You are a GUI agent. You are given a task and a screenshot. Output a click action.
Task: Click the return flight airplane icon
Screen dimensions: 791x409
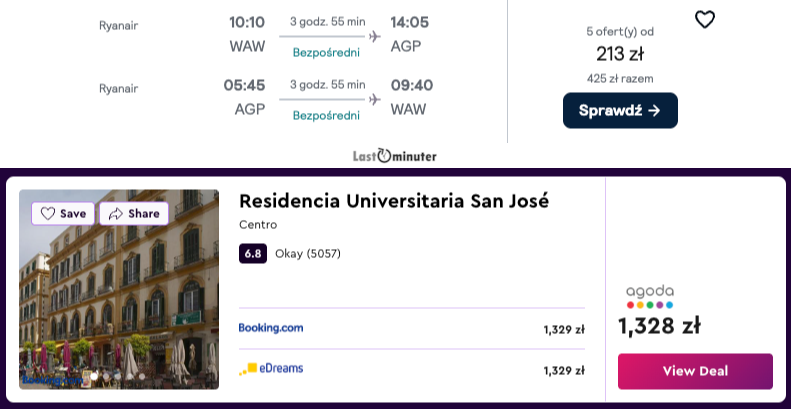pos(375,100)
